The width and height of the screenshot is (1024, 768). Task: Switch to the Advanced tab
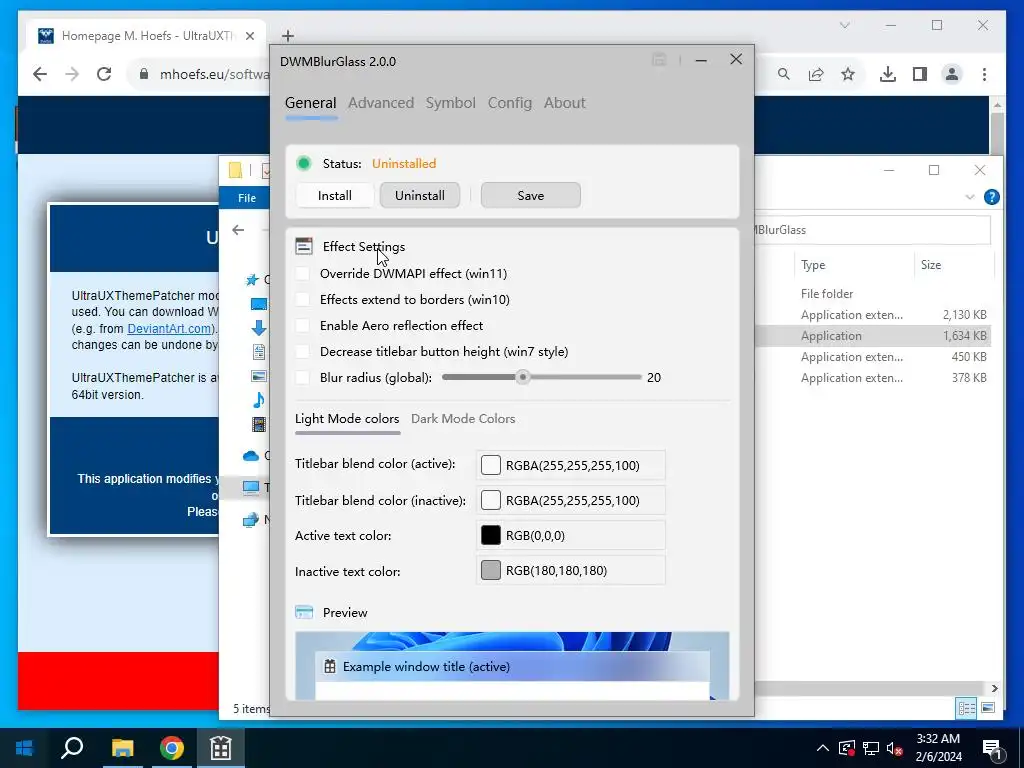click(381, 103)
